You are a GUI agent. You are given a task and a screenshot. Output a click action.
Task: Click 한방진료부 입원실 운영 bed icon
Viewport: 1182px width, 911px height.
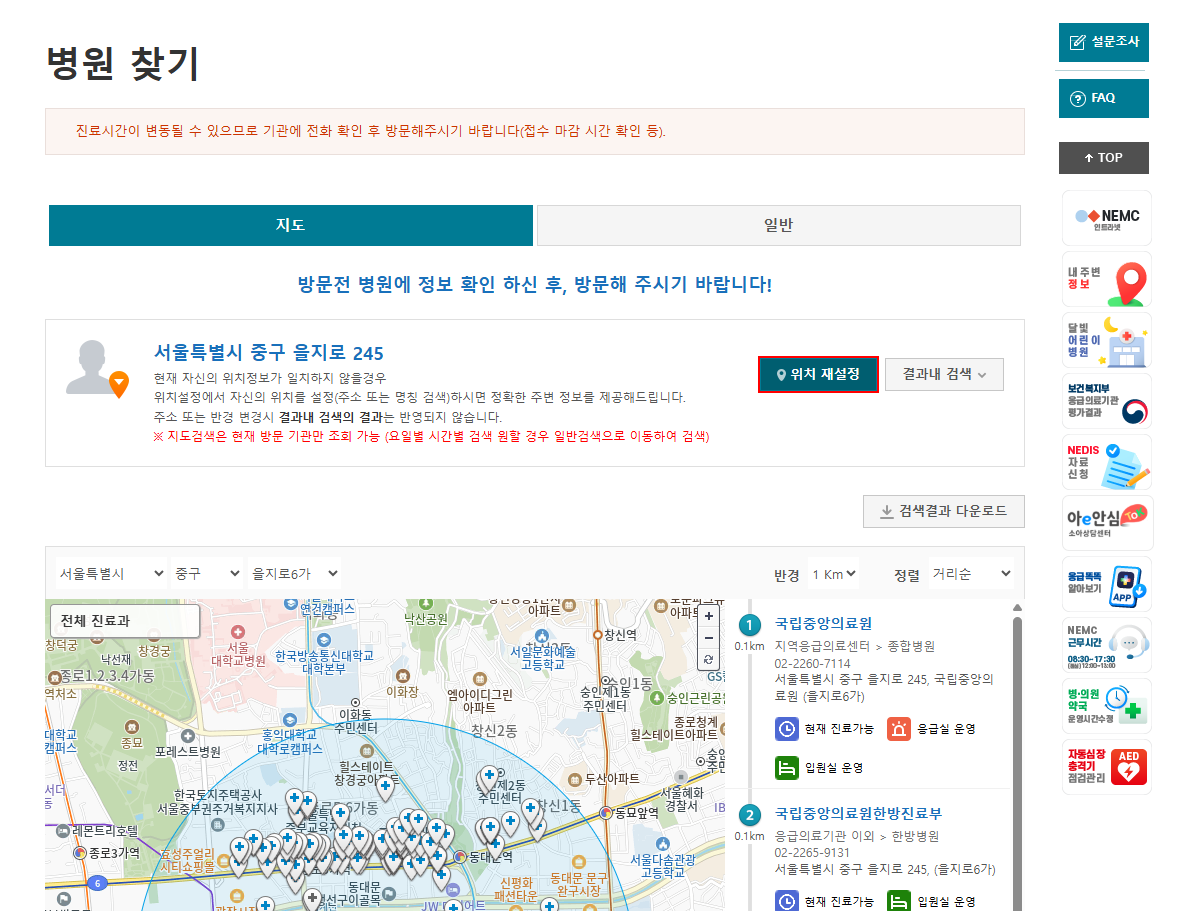coord(899,901)
